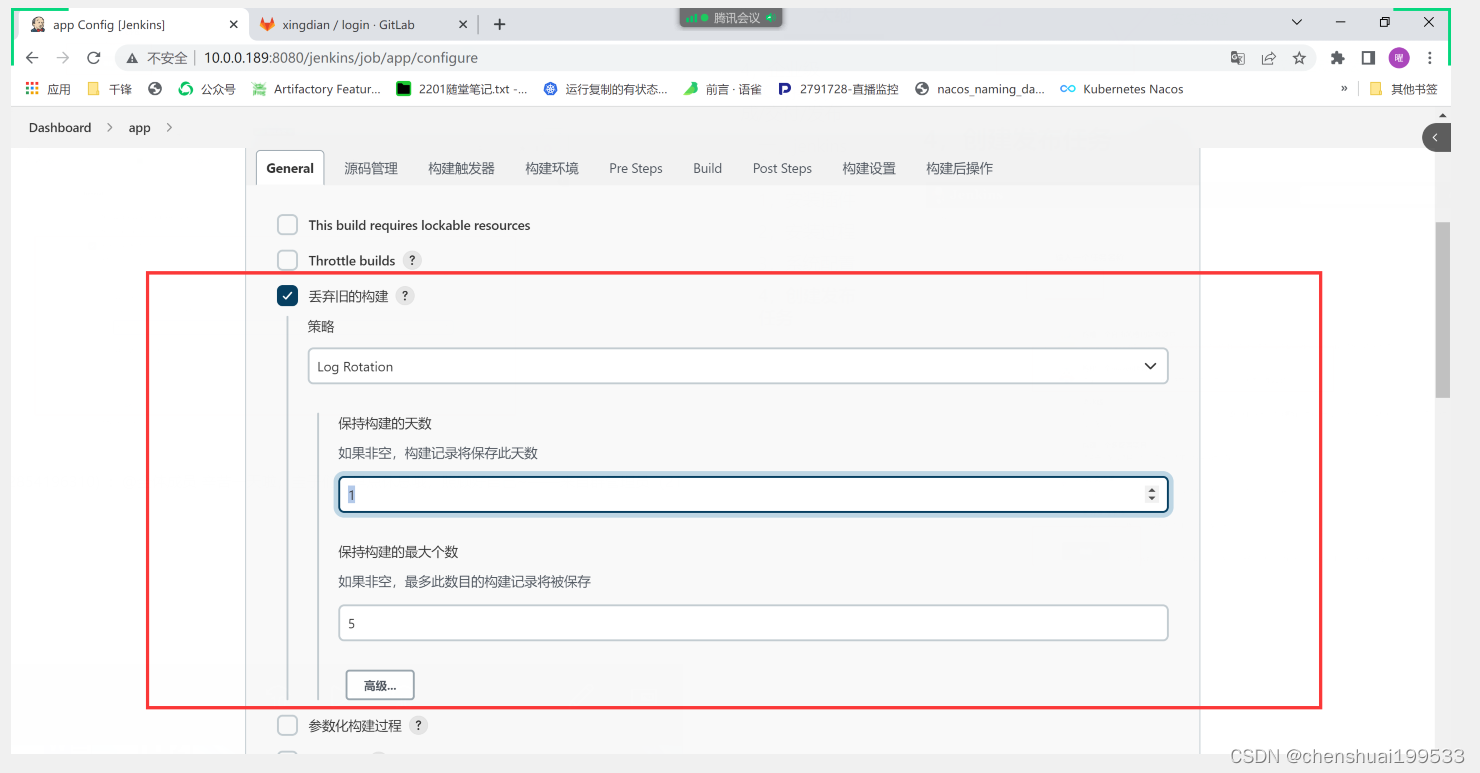Close the xingdian GitLab tab
1480x773 pixels.
[464, 24]
